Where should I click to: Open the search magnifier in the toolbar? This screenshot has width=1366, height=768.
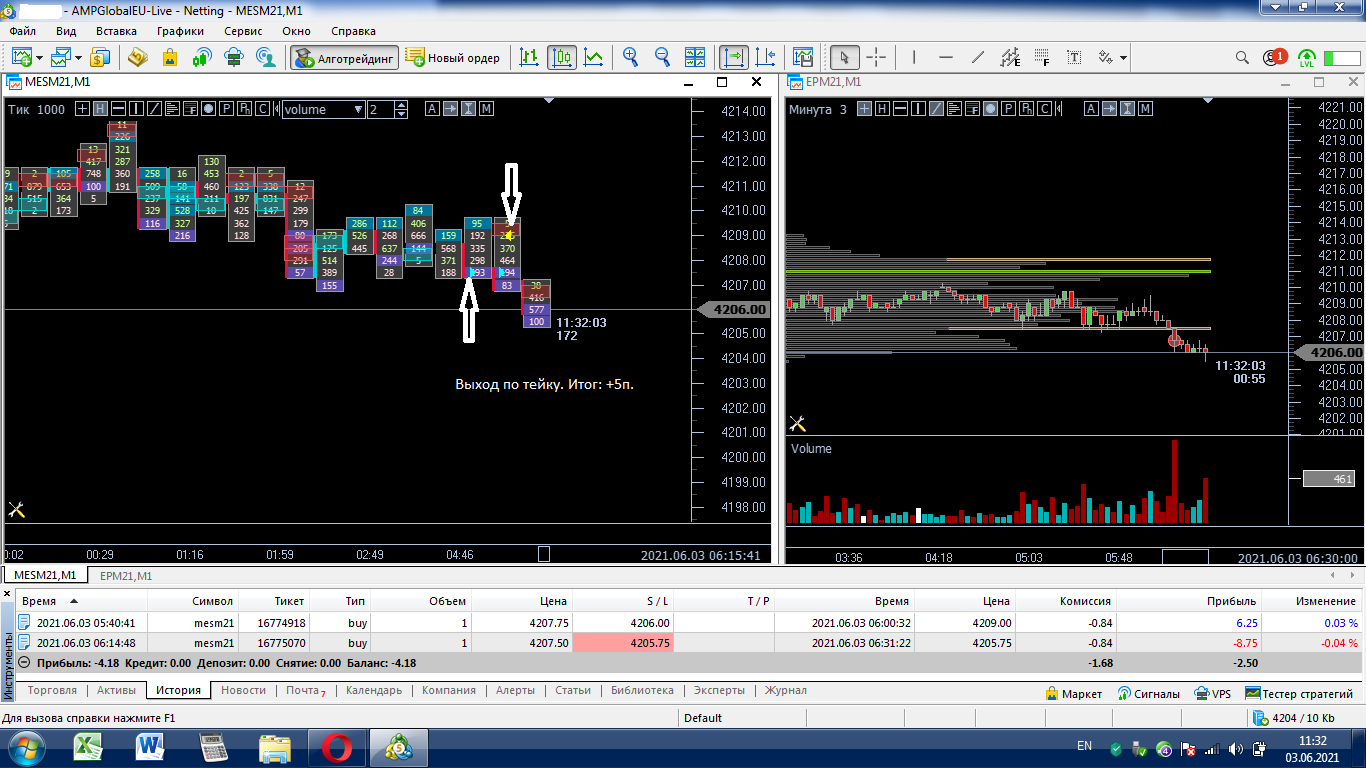pyautogui.click(x=1242, y=57)
